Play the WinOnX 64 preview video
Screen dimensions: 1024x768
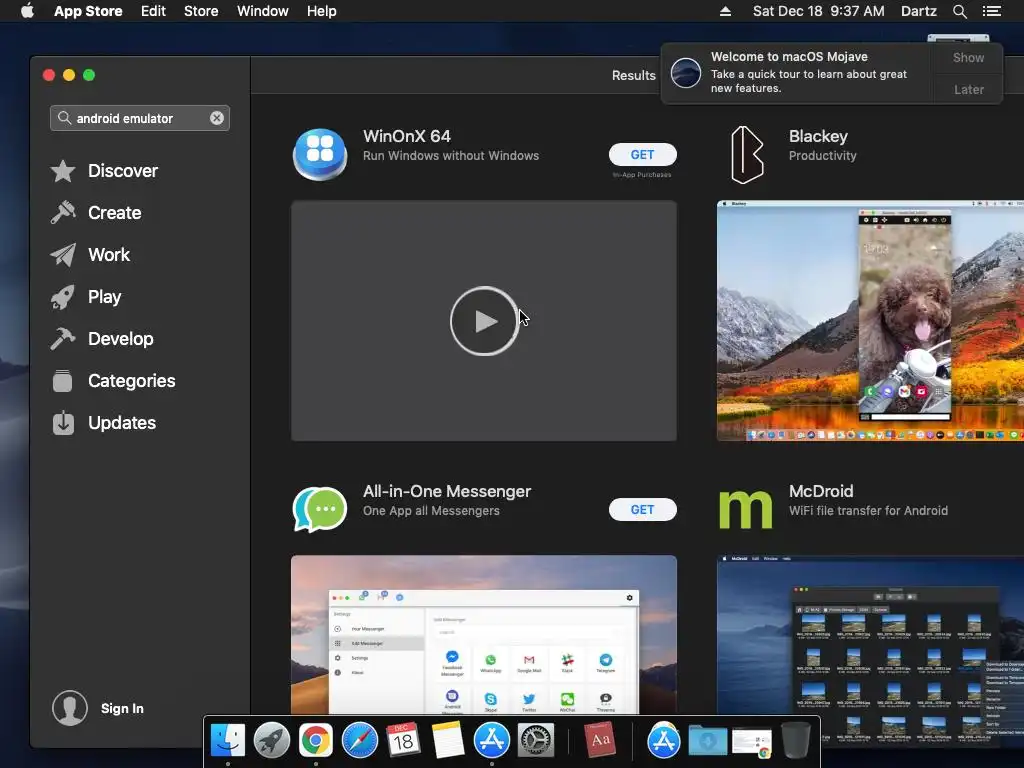pos(484,321)
